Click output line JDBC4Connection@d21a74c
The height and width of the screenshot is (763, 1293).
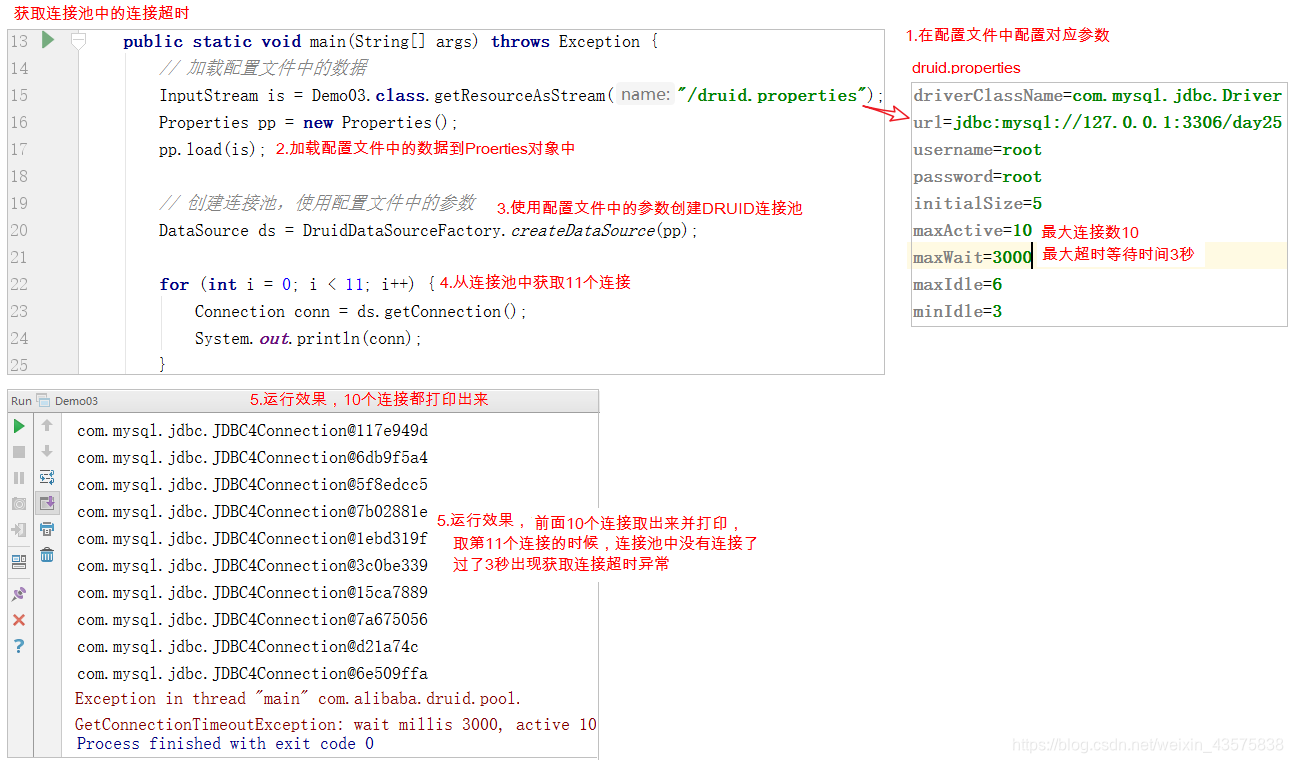[x=248, y=647]
